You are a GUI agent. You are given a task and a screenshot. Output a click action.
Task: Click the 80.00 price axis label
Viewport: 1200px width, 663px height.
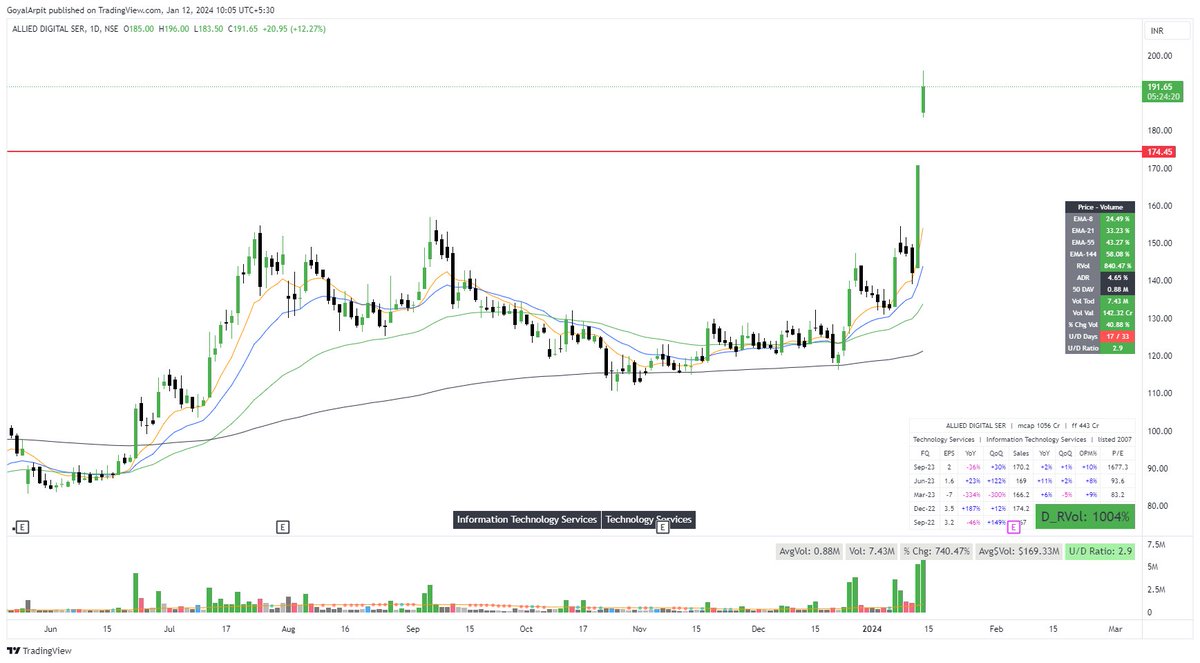(x=1160, y=506)
